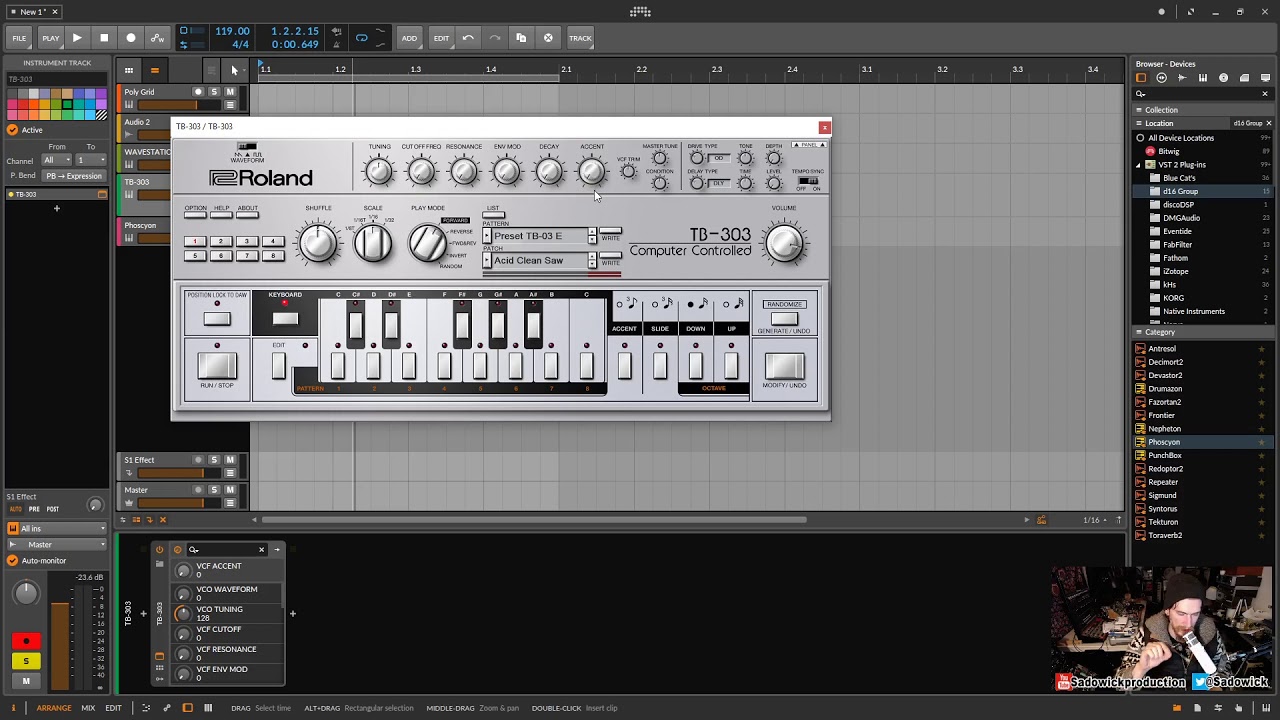Select the PRE send mode

point(34,509)
